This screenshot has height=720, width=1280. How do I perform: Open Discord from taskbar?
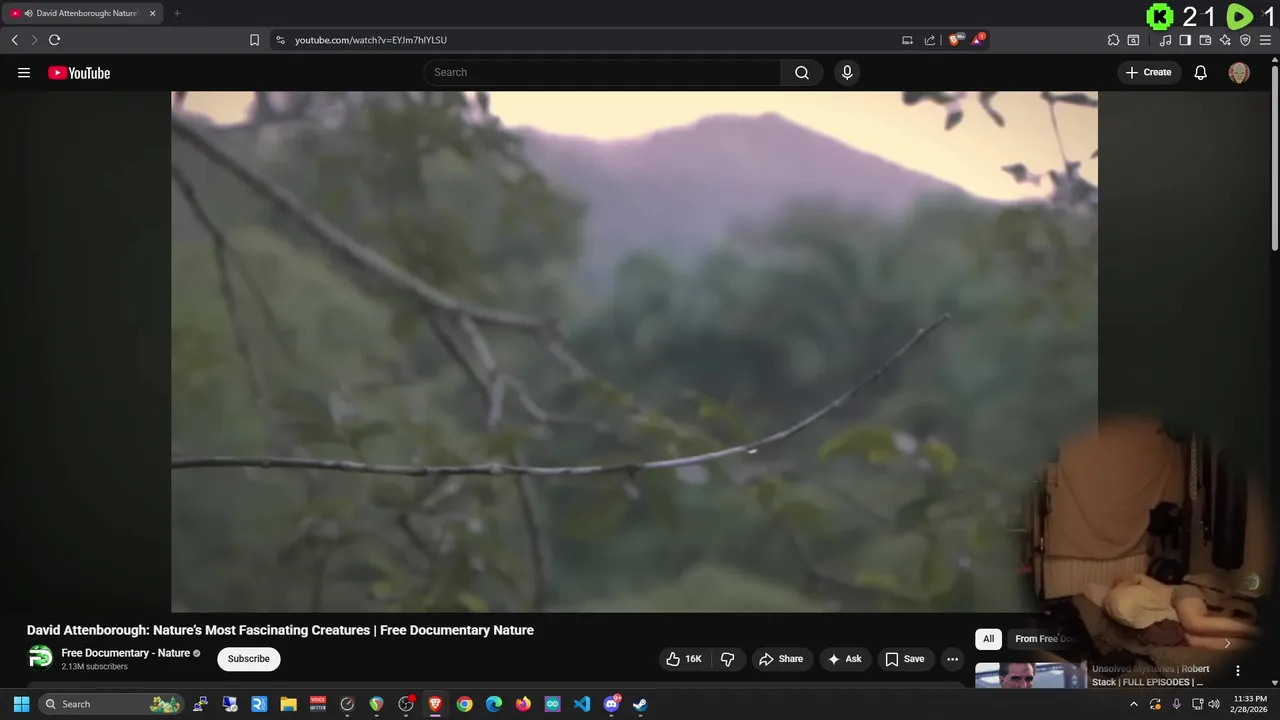click(611, 704)
